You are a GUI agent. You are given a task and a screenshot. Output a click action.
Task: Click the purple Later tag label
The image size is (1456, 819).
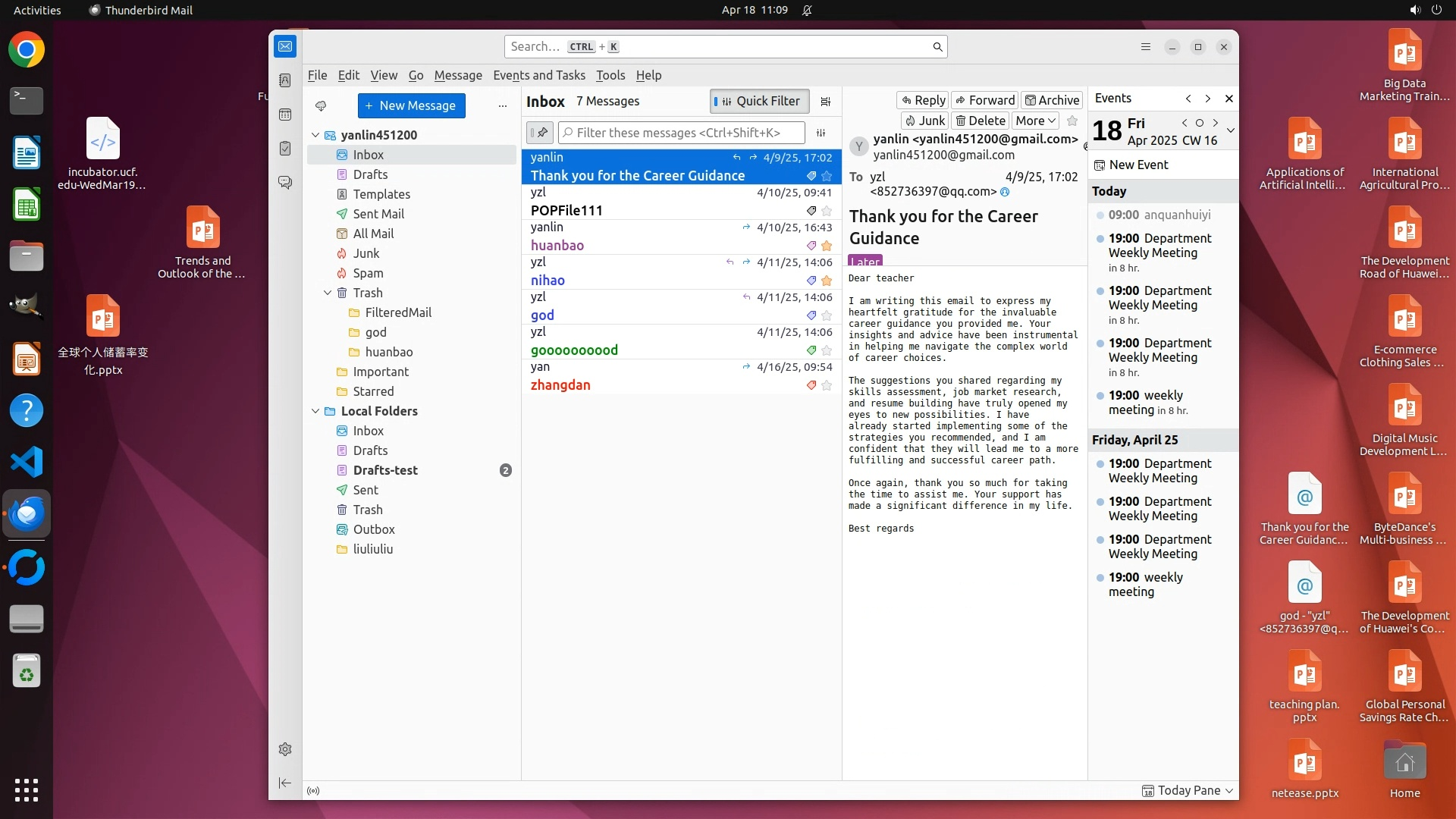pos(864,261)
